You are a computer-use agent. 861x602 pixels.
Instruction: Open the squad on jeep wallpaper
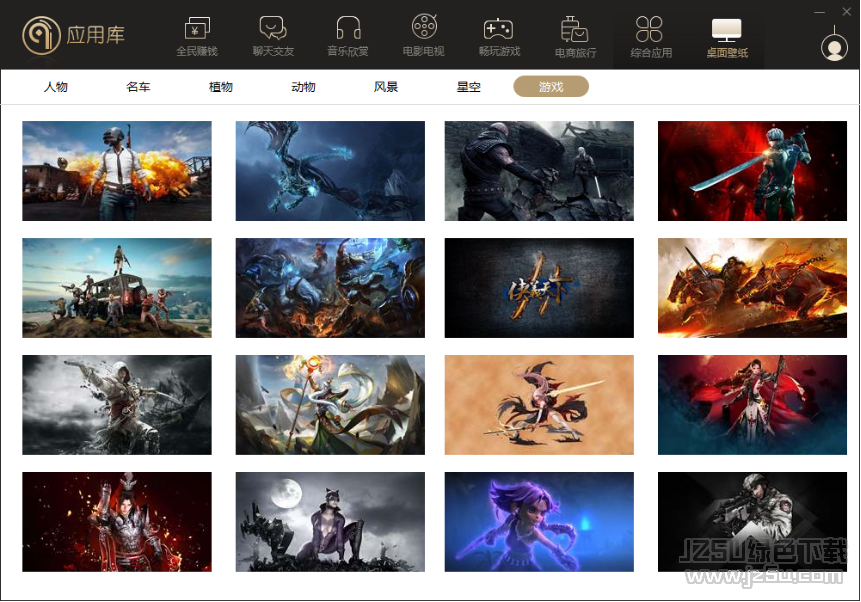pos(117,288)
